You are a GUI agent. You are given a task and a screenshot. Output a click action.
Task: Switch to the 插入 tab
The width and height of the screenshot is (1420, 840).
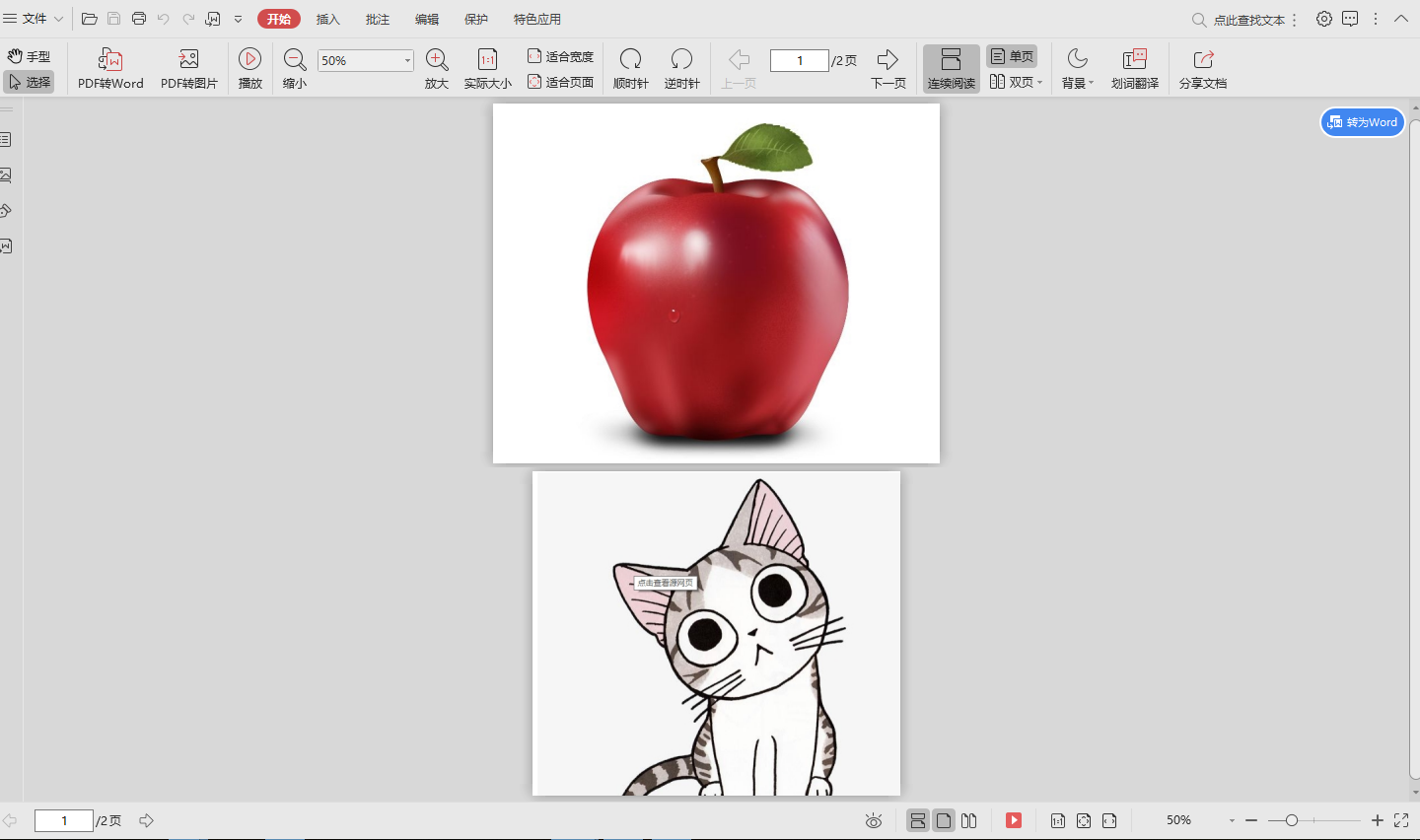point(328,19)
